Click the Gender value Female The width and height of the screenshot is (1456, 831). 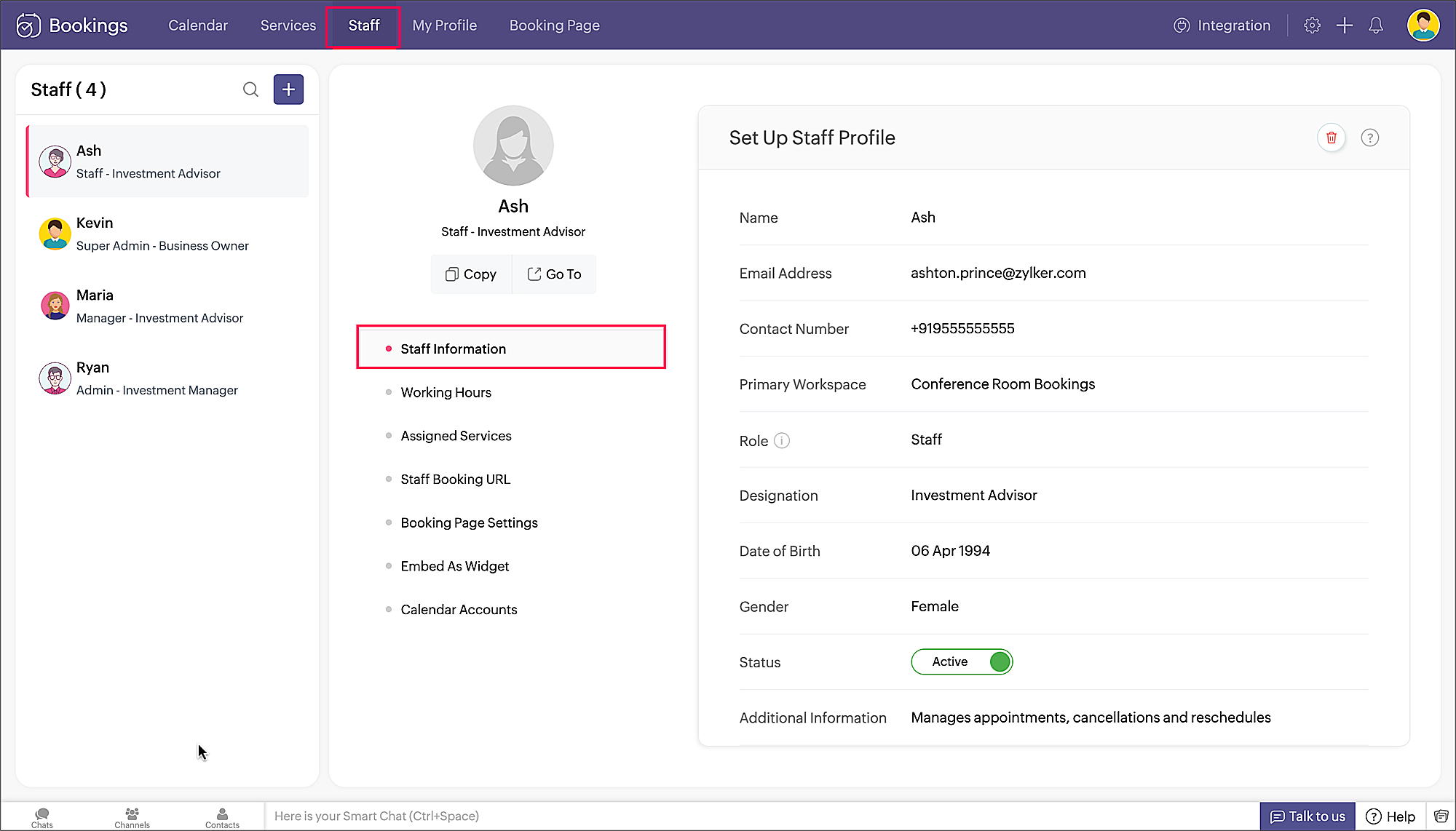click(935, 607)
